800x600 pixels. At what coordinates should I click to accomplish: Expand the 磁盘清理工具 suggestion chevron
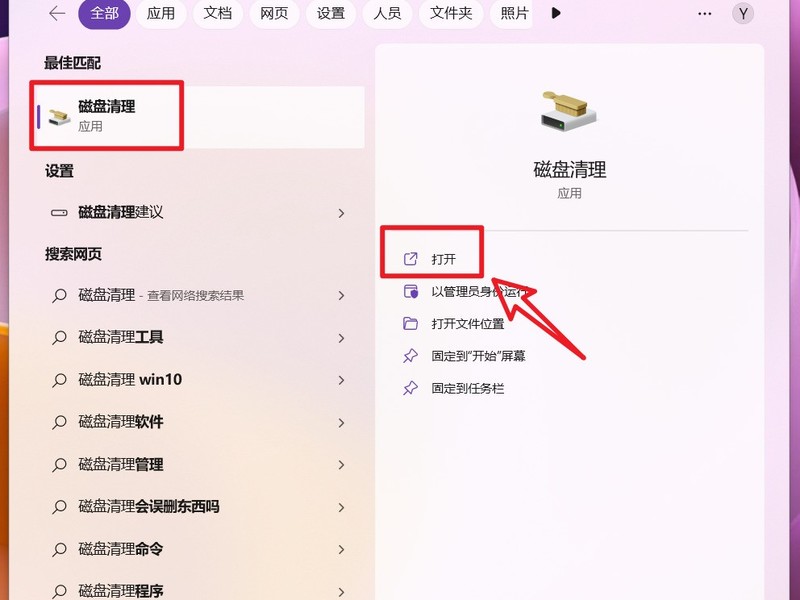coord(341,338)
